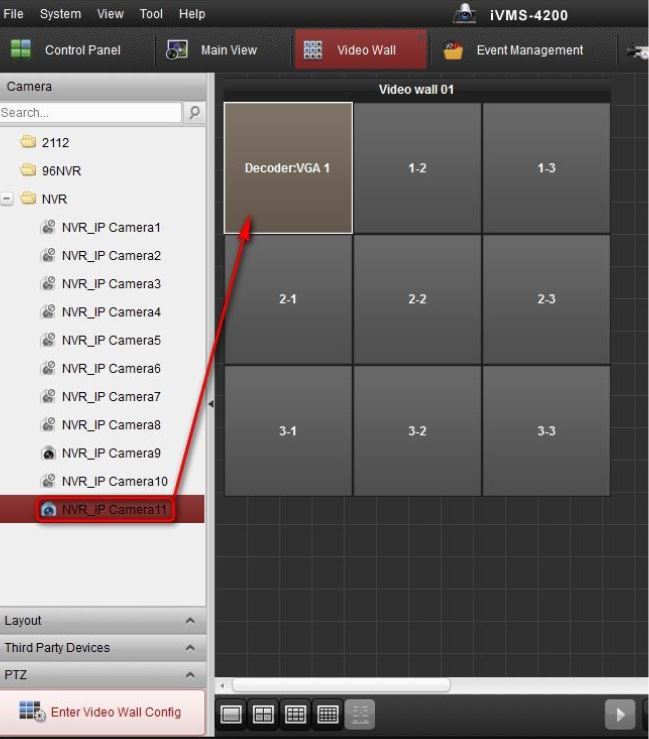
Task: Switch to the Video Wall tab
Action: tap(361, 50)
